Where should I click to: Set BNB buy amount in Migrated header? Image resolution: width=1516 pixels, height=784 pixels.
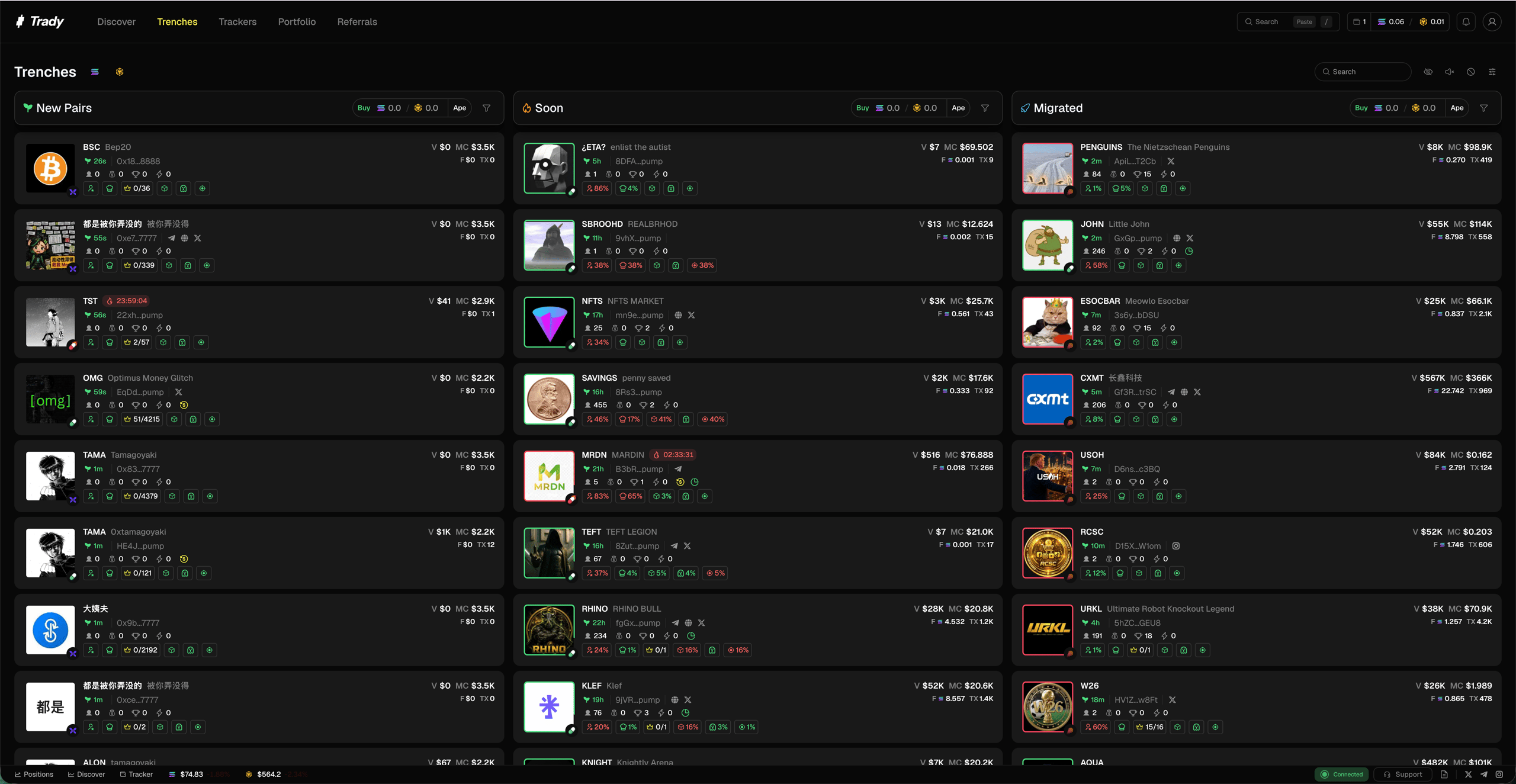pyautogui.click(x=1424, y=108)
